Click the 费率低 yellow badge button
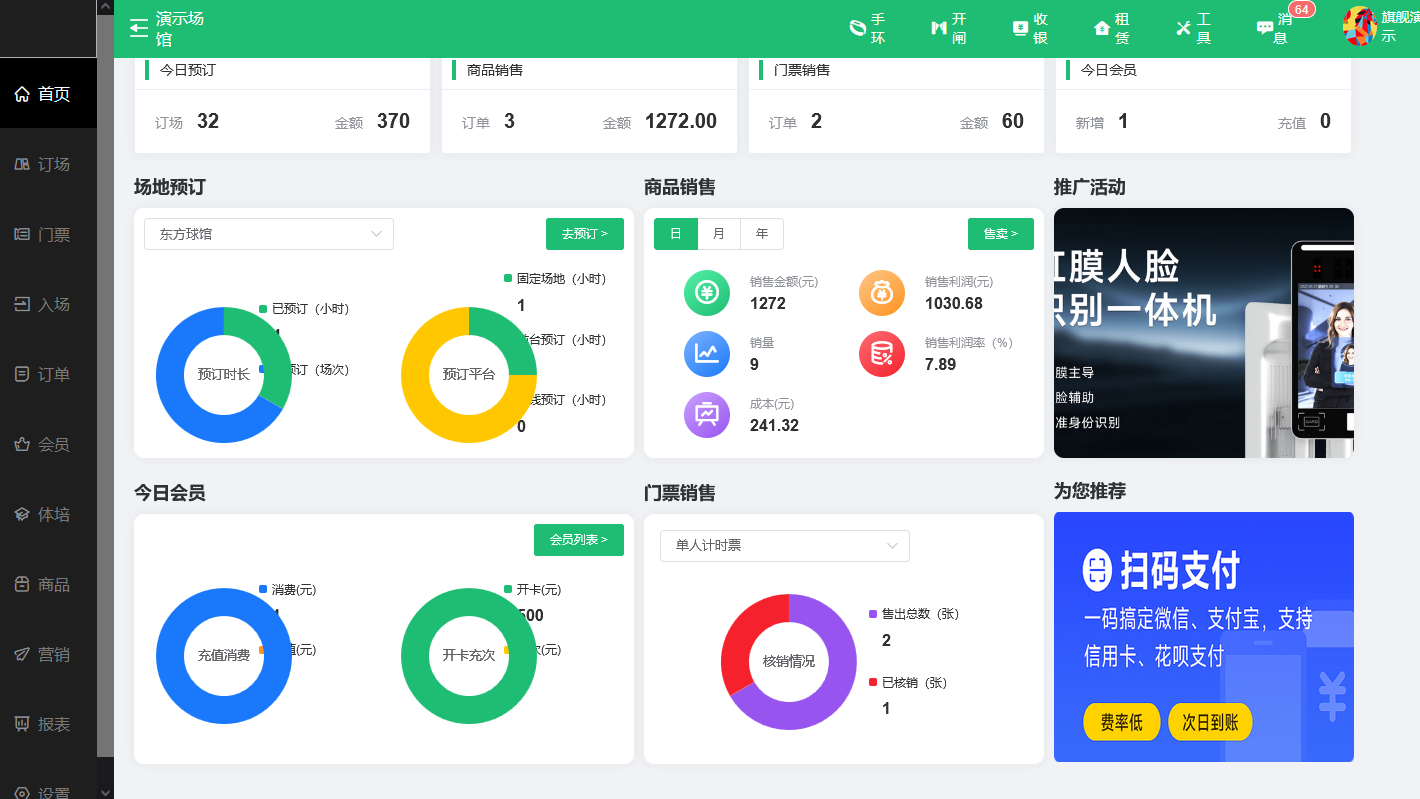Image resolution: width=1420 pixels, height=799 pixels. 1121,721
